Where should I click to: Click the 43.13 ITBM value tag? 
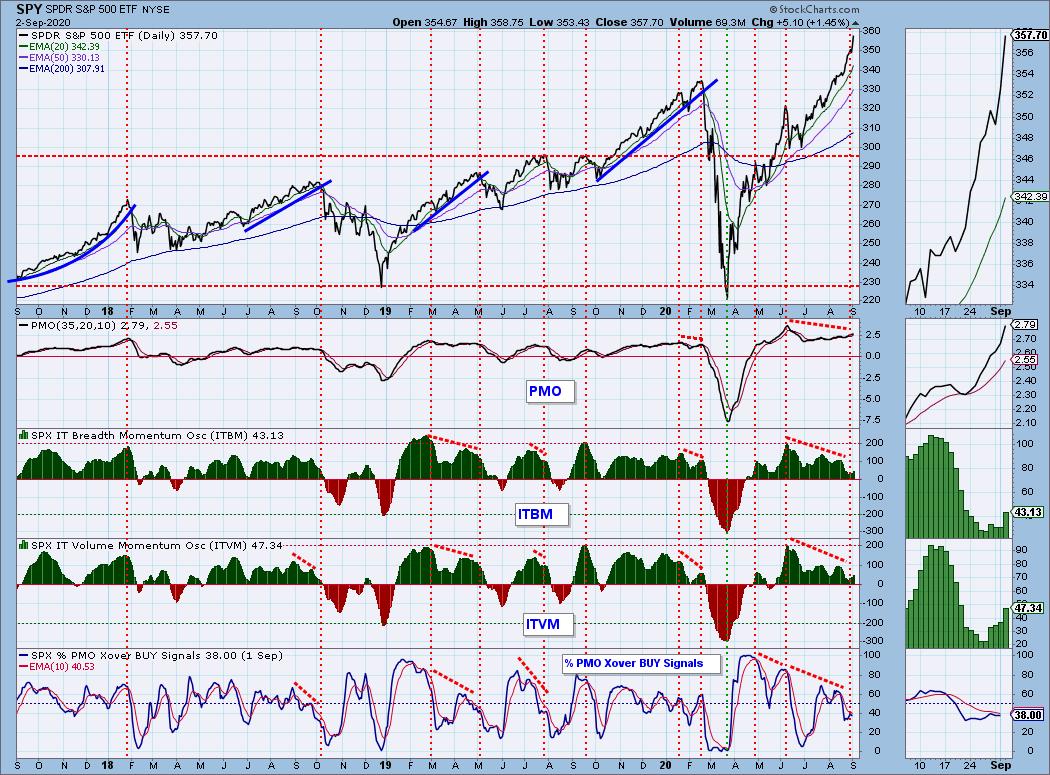pos(1028,512)
